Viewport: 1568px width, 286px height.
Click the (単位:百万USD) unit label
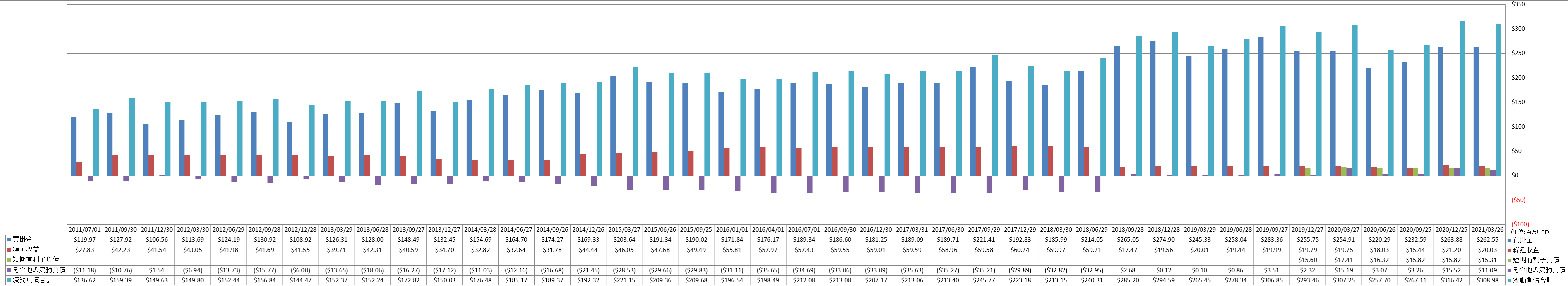(x=1530, y=232)
